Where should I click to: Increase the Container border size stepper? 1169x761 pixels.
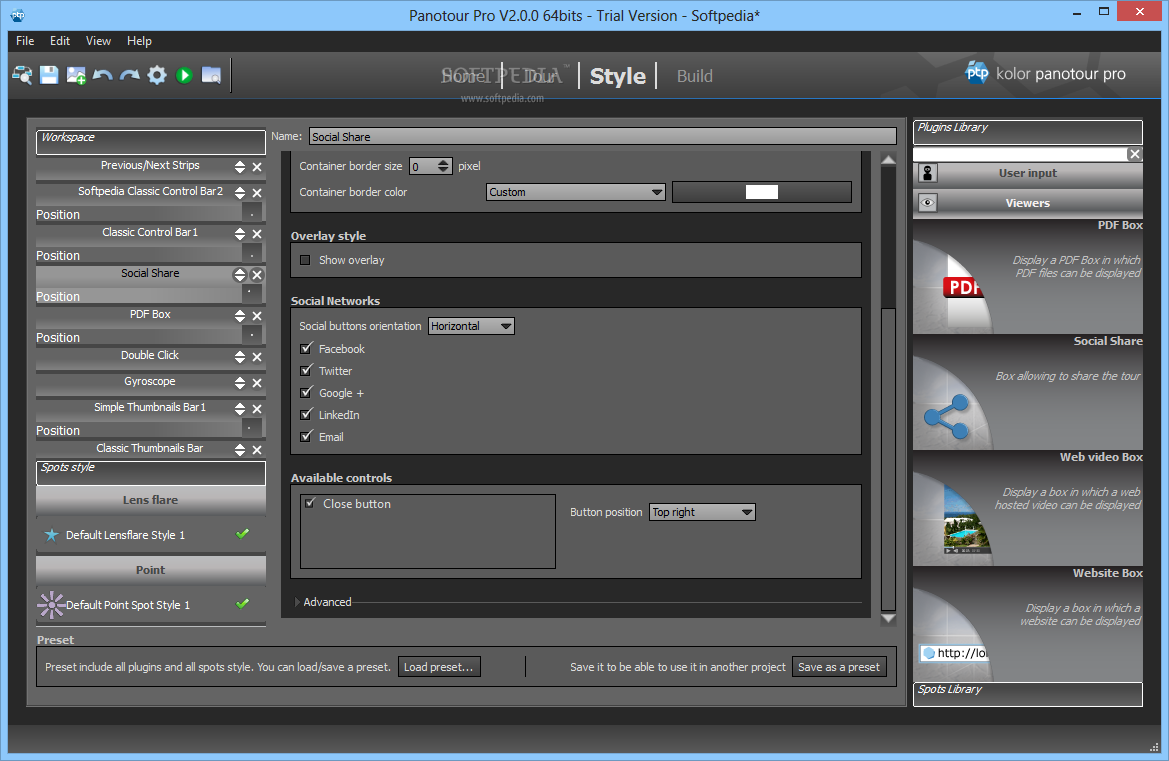pos(444,162)
